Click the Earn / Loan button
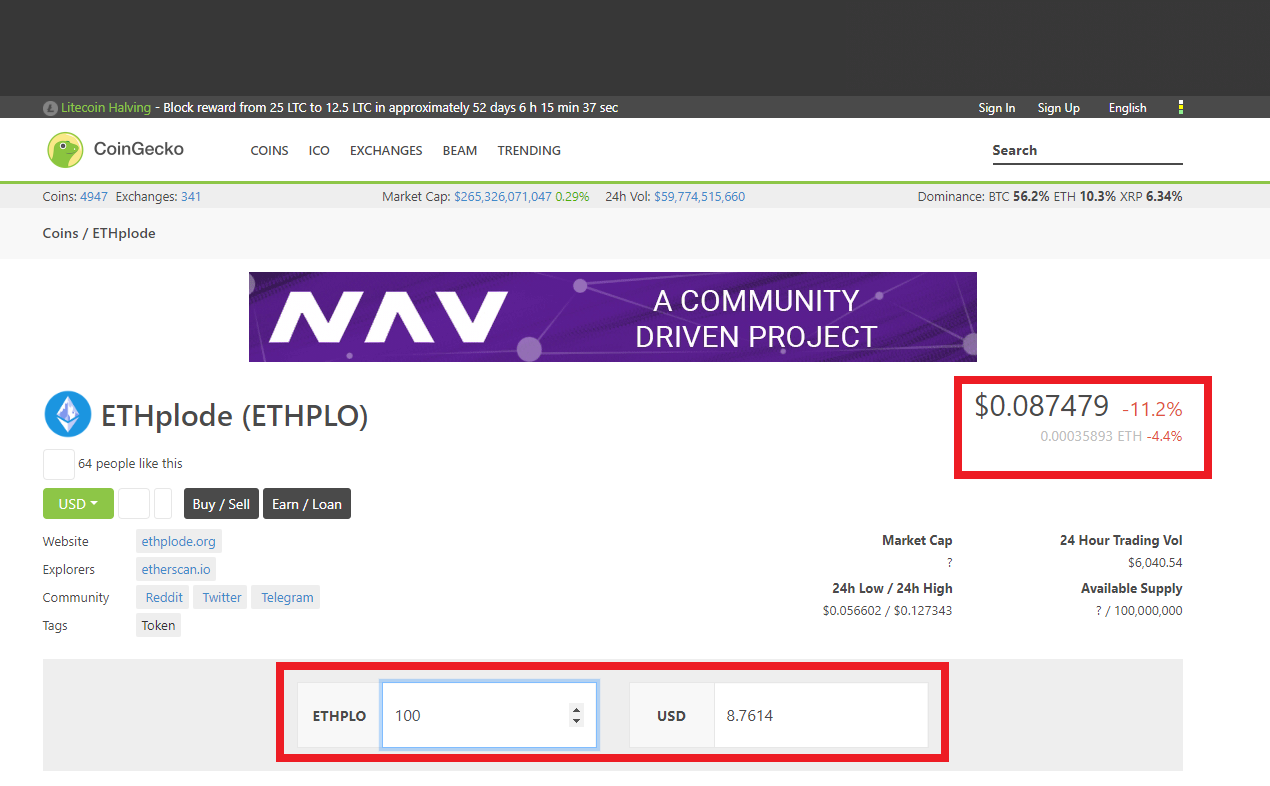Viewport: 1270px width, 786px height. (307, 504)
